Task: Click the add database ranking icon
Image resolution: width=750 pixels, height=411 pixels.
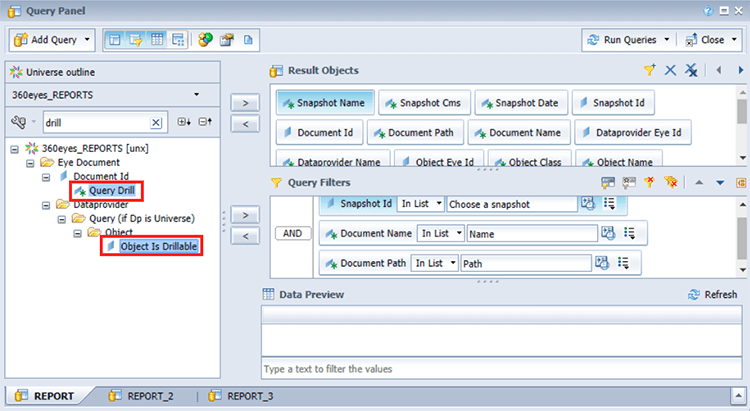Action: [629, 182]
